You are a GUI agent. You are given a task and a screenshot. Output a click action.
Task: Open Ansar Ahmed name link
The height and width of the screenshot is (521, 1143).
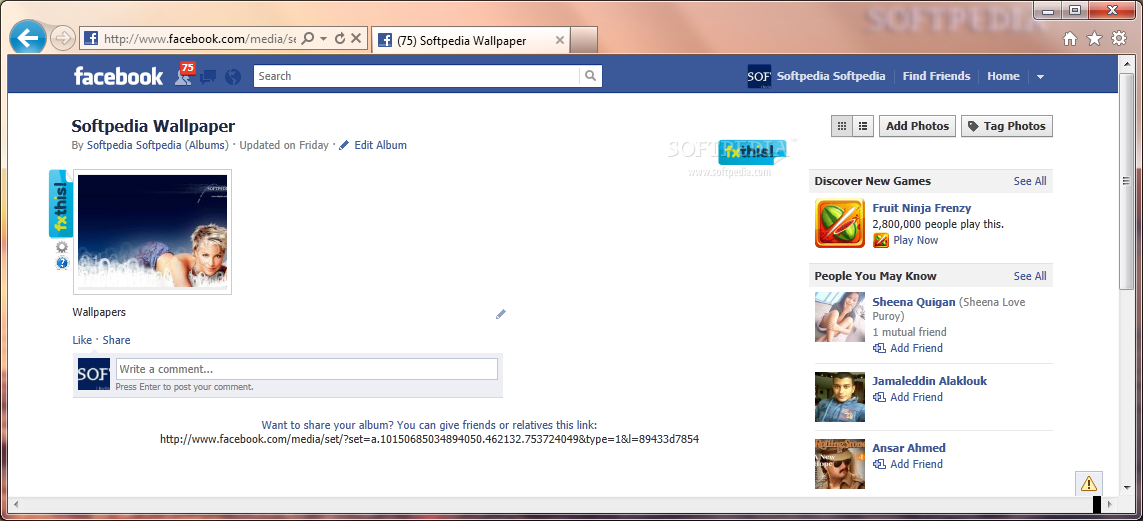[x=909, y=448]
